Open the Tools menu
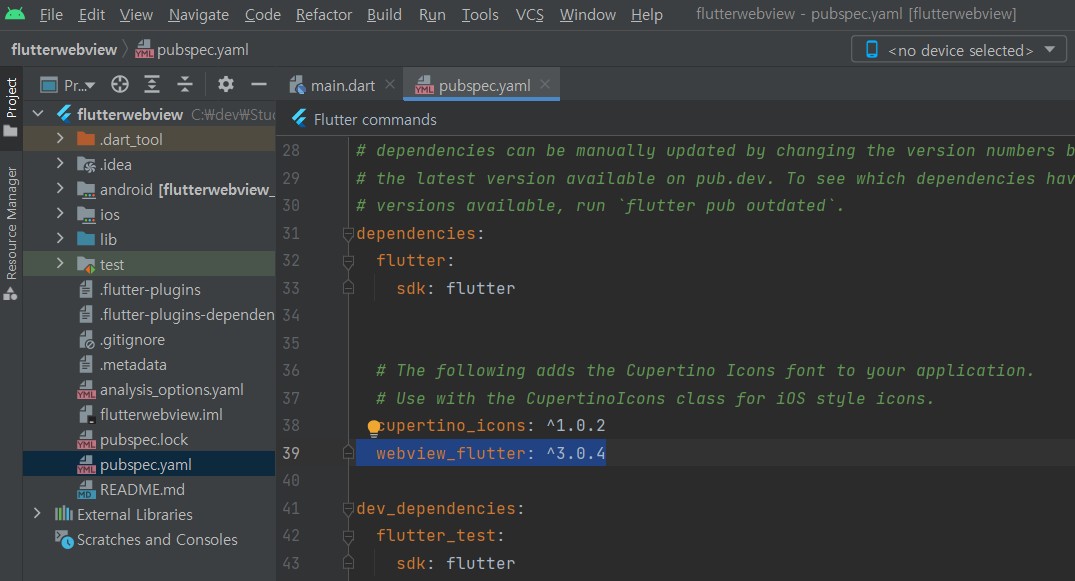The image size is (1075, 581). click(x=480, y=14)
